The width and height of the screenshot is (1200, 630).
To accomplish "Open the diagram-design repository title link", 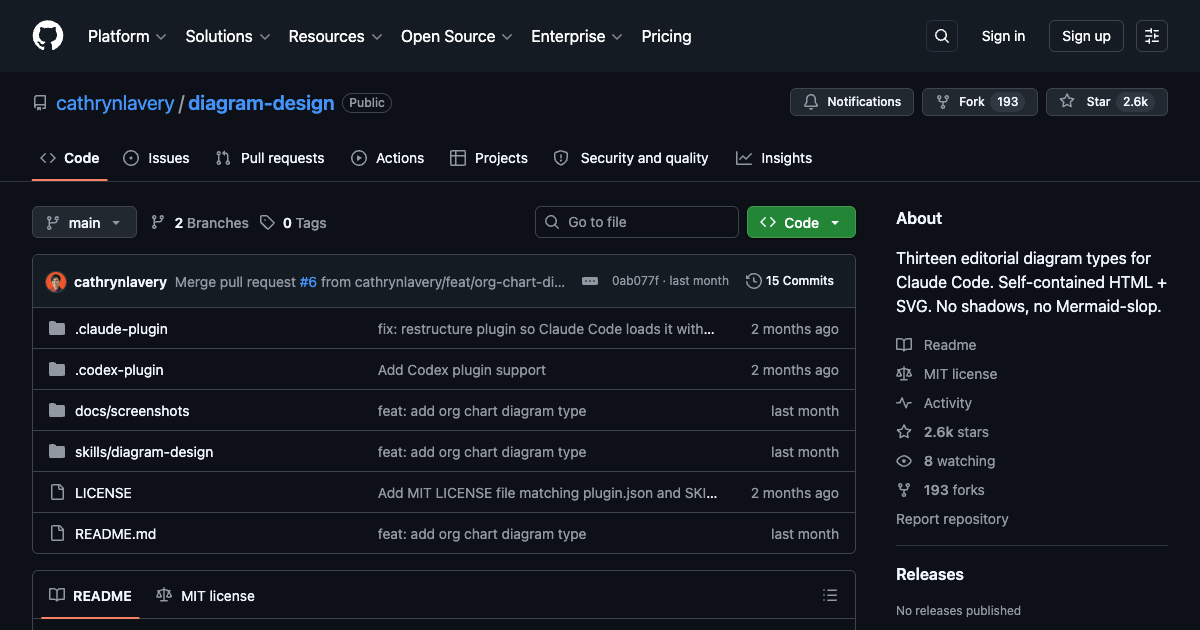I will pos(261,103).
